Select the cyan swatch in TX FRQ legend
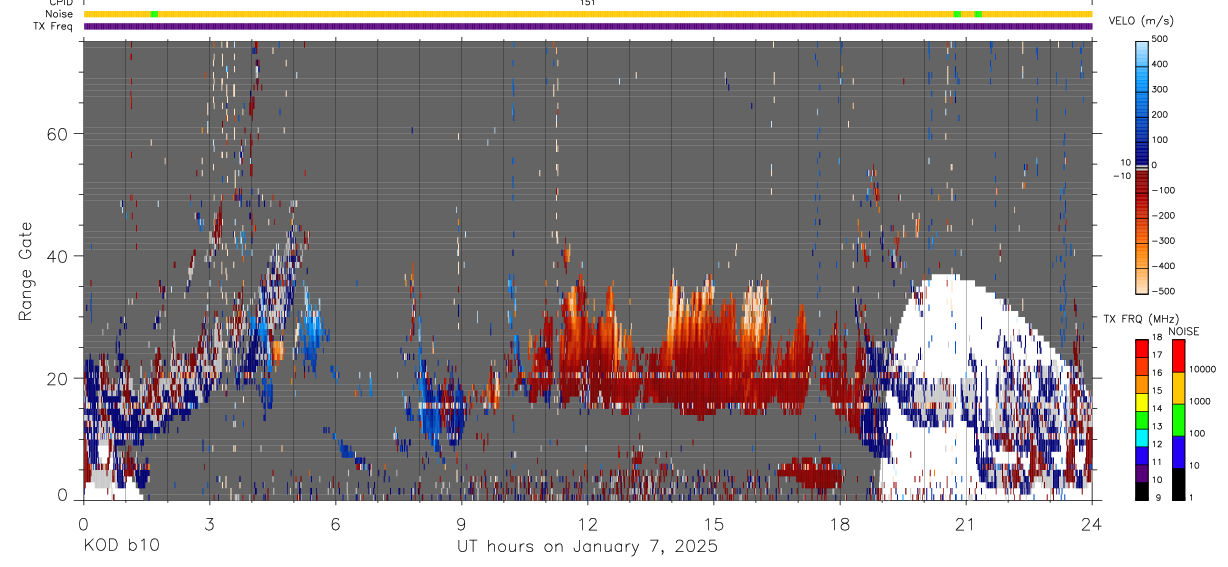 [x=1141, y=438]
